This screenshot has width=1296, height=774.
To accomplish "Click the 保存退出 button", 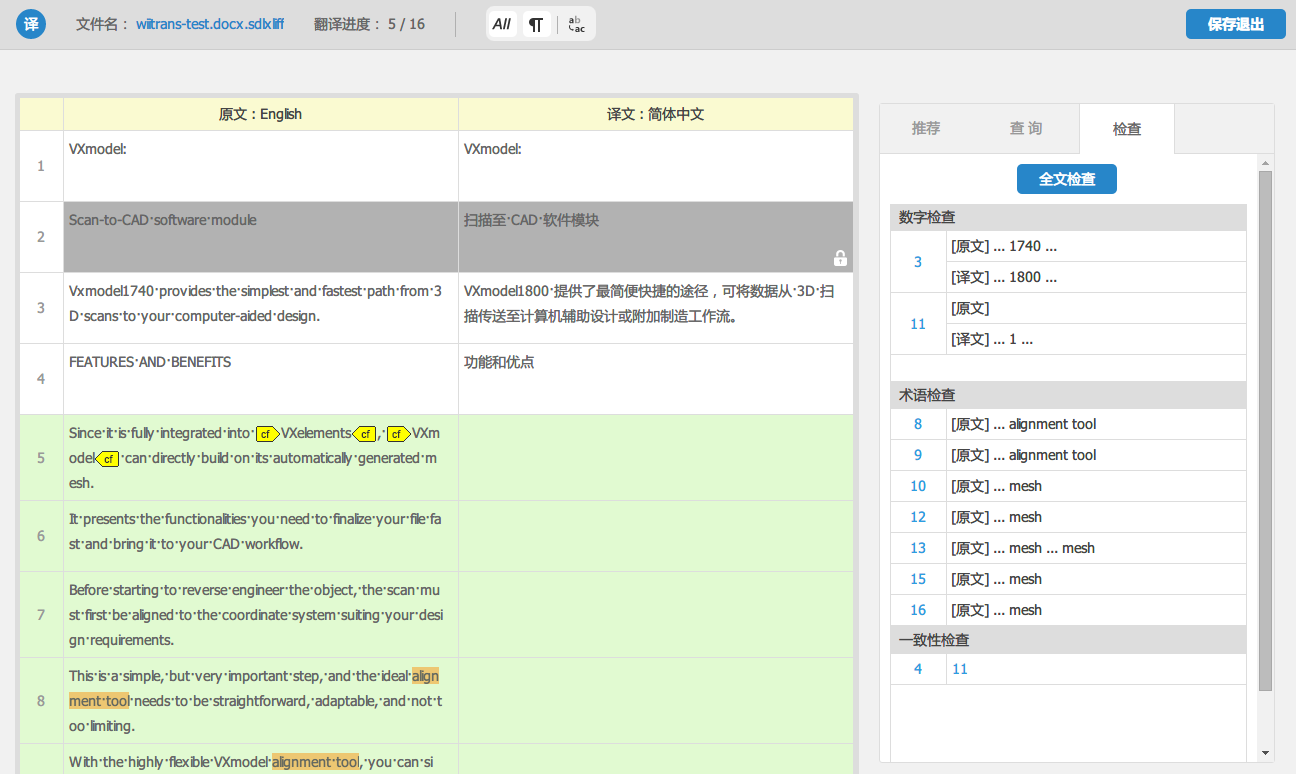I will 1236,24.
